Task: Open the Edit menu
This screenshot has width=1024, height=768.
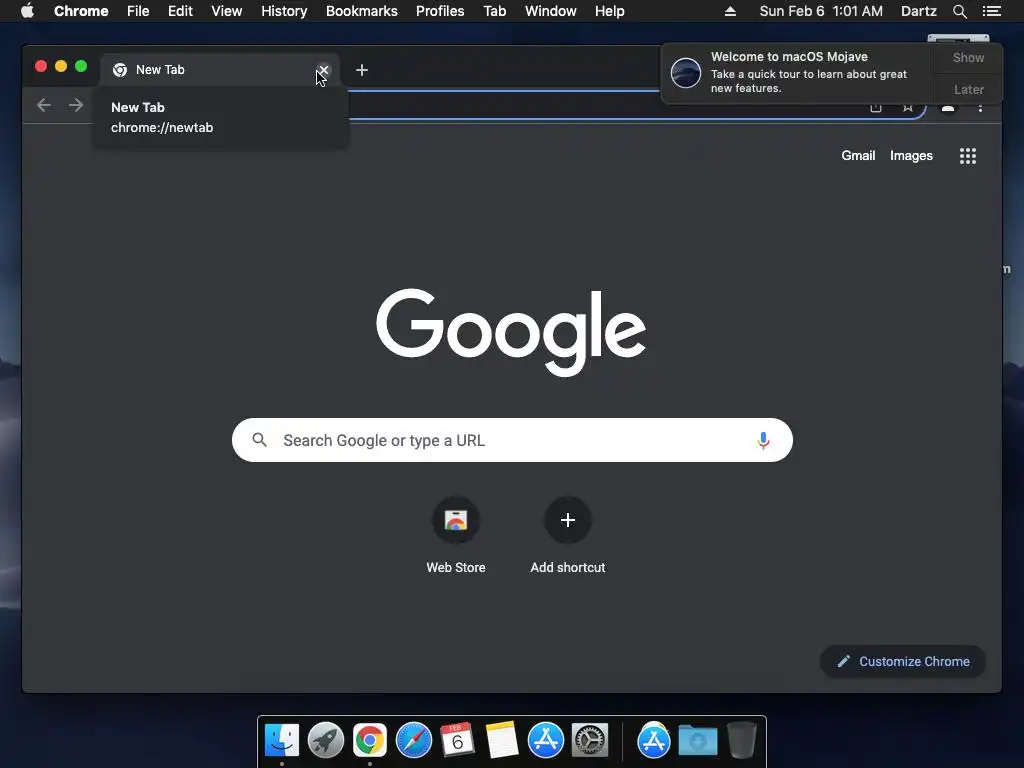Action: (x=180, y=11)
